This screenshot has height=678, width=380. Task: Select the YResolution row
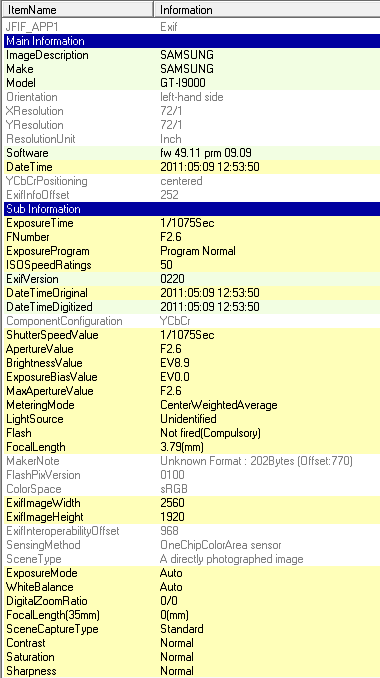click(192, 125)
